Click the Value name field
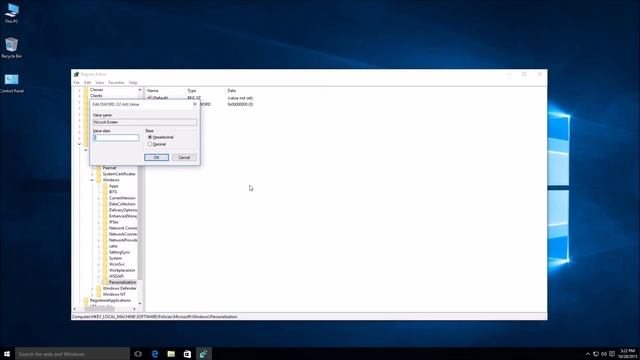 tap(144, 122)
